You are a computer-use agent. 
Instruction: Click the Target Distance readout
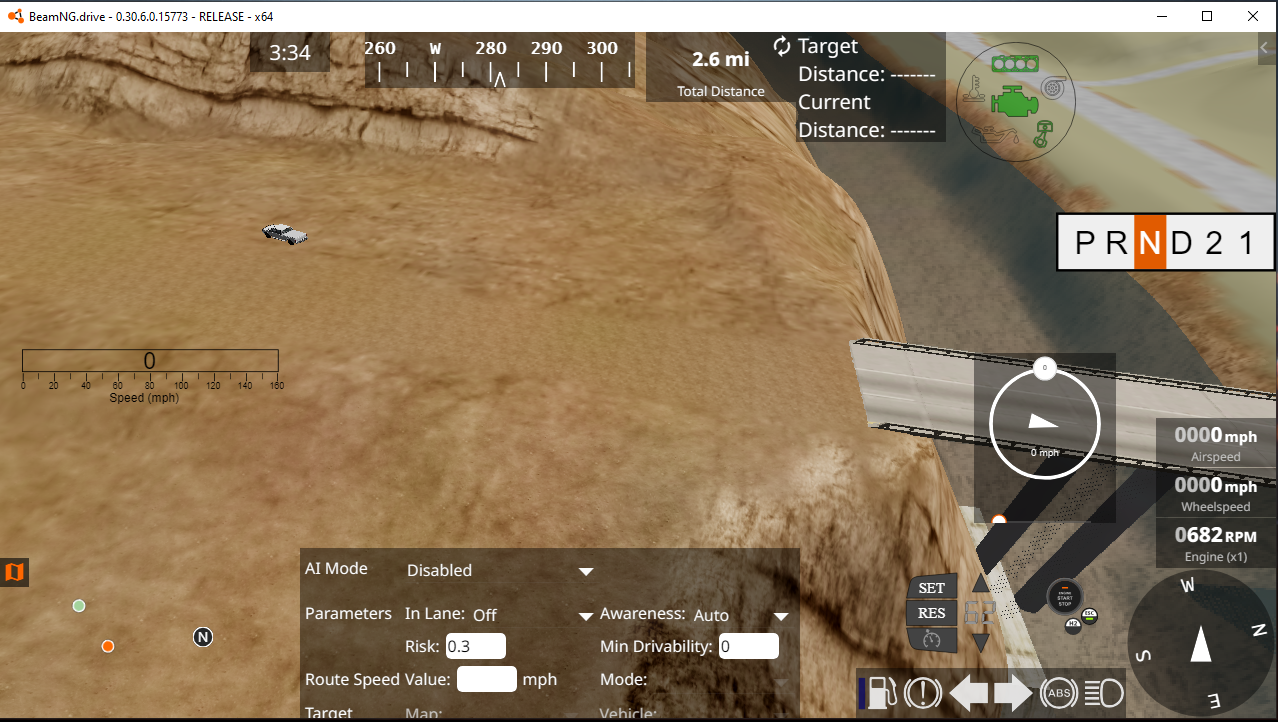point(867,60)
